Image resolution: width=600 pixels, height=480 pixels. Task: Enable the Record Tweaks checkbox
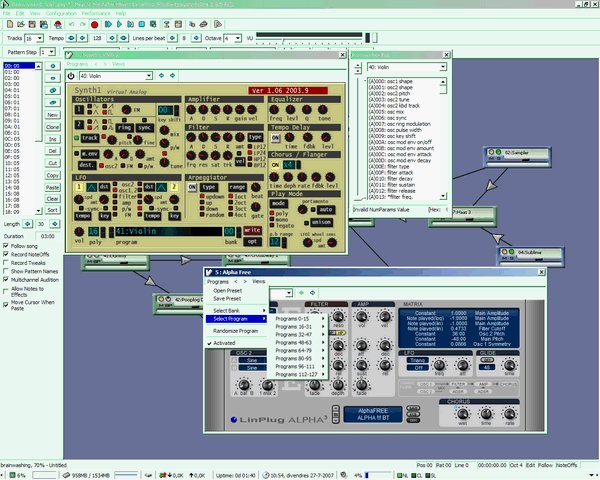pyautogui.click(x=6, y=263)
